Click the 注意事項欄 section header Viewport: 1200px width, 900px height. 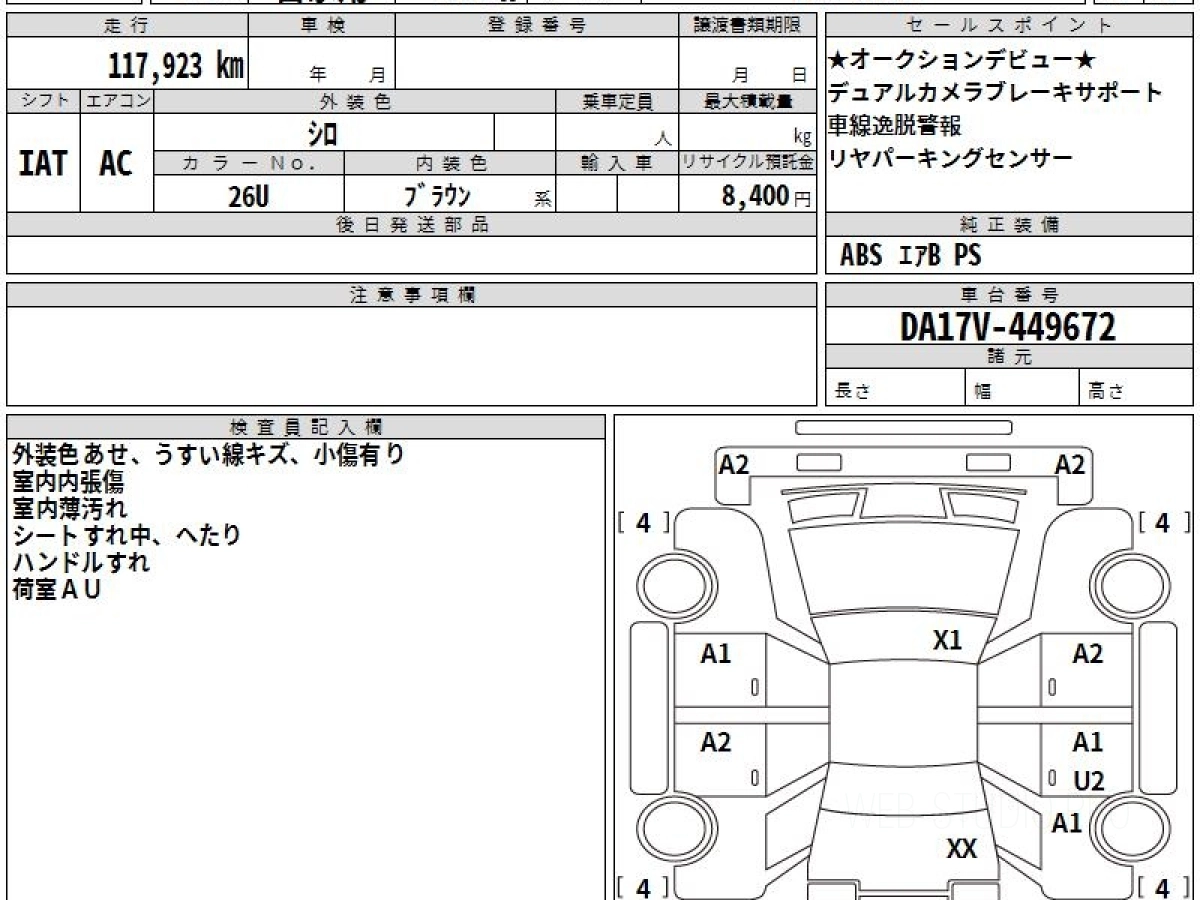click(412, 295)
